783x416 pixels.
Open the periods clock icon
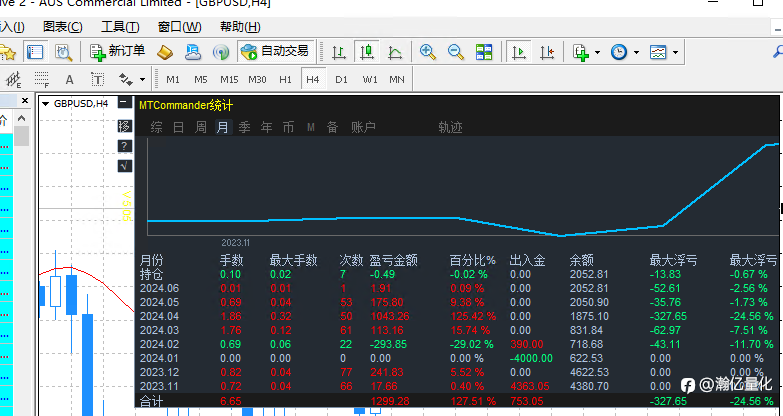pos(619,51)
